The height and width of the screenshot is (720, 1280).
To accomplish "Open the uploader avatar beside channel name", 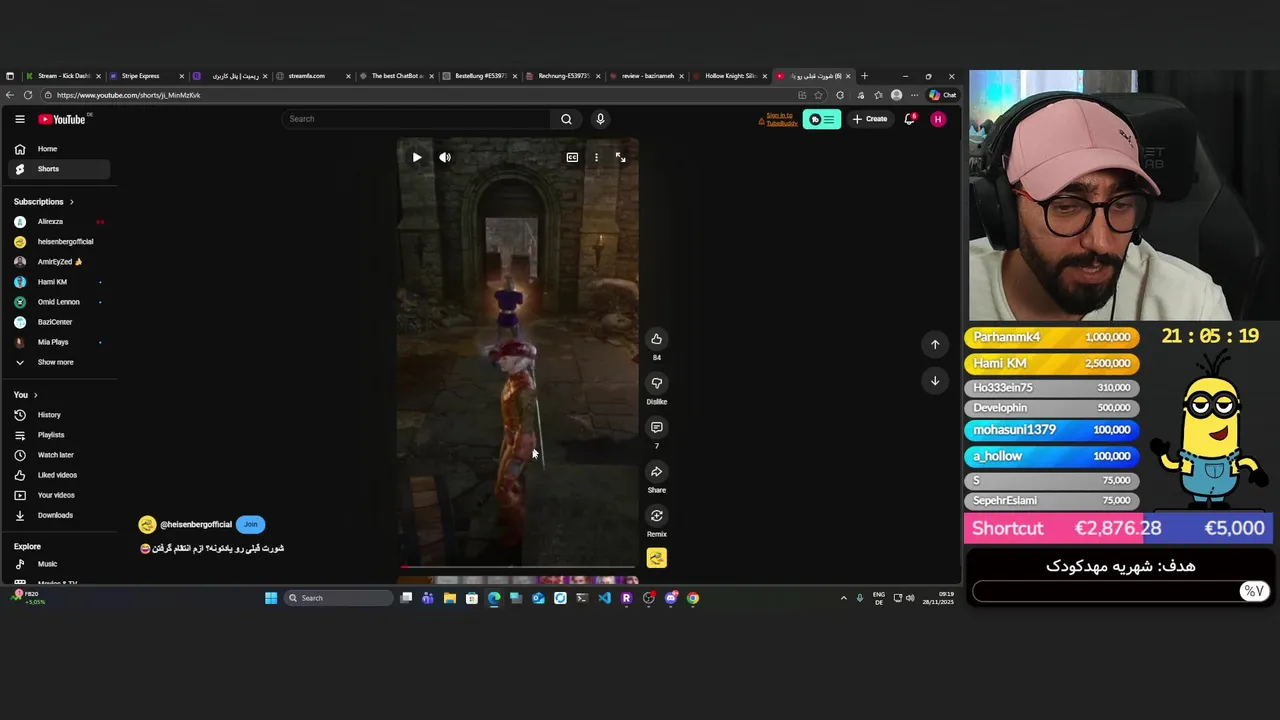I will 147,524.
